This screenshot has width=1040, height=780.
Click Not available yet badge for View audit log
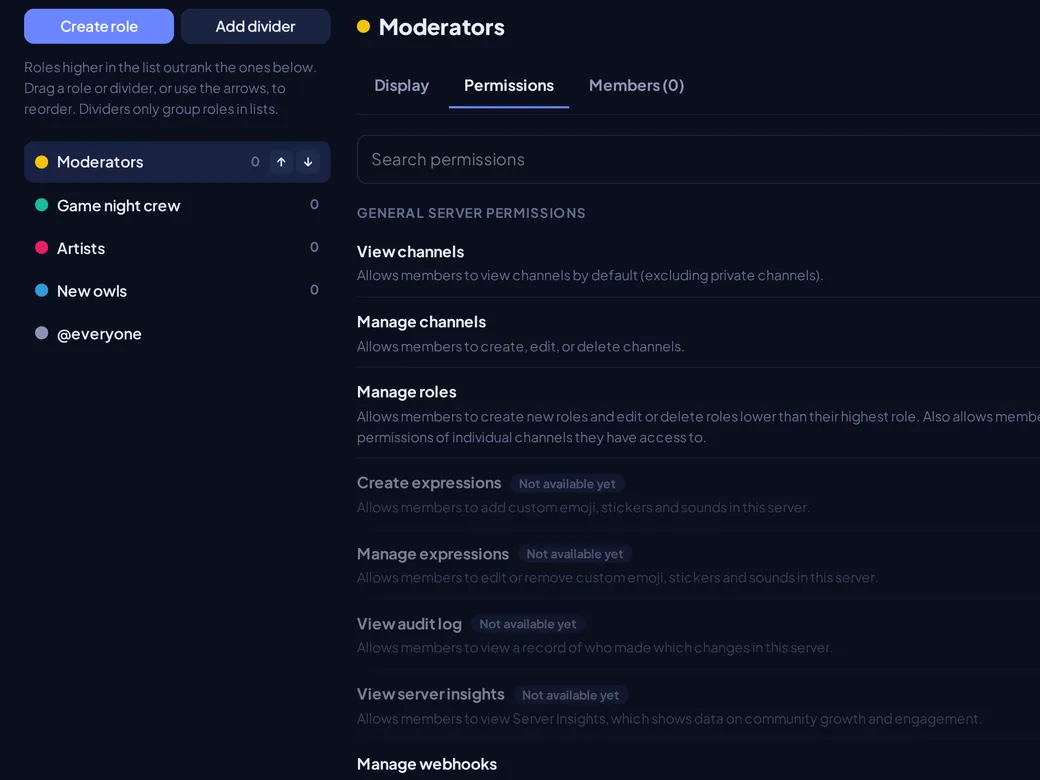pyautogui.click(x=528, y=624)
